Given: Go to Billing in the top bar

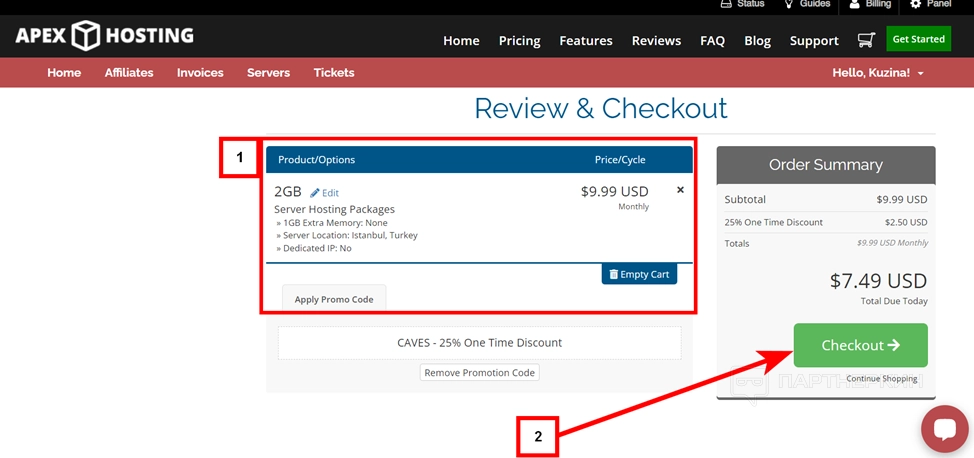Looking at the screenshot, I should (870, 4).
